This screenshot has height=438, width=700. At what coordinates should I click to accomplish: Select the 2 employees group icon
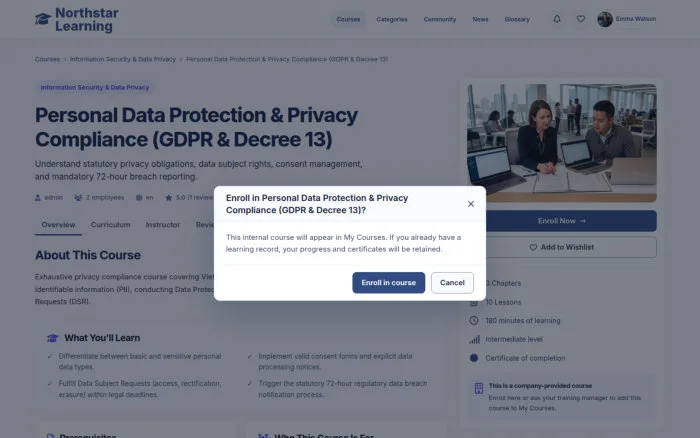point(78,198)
